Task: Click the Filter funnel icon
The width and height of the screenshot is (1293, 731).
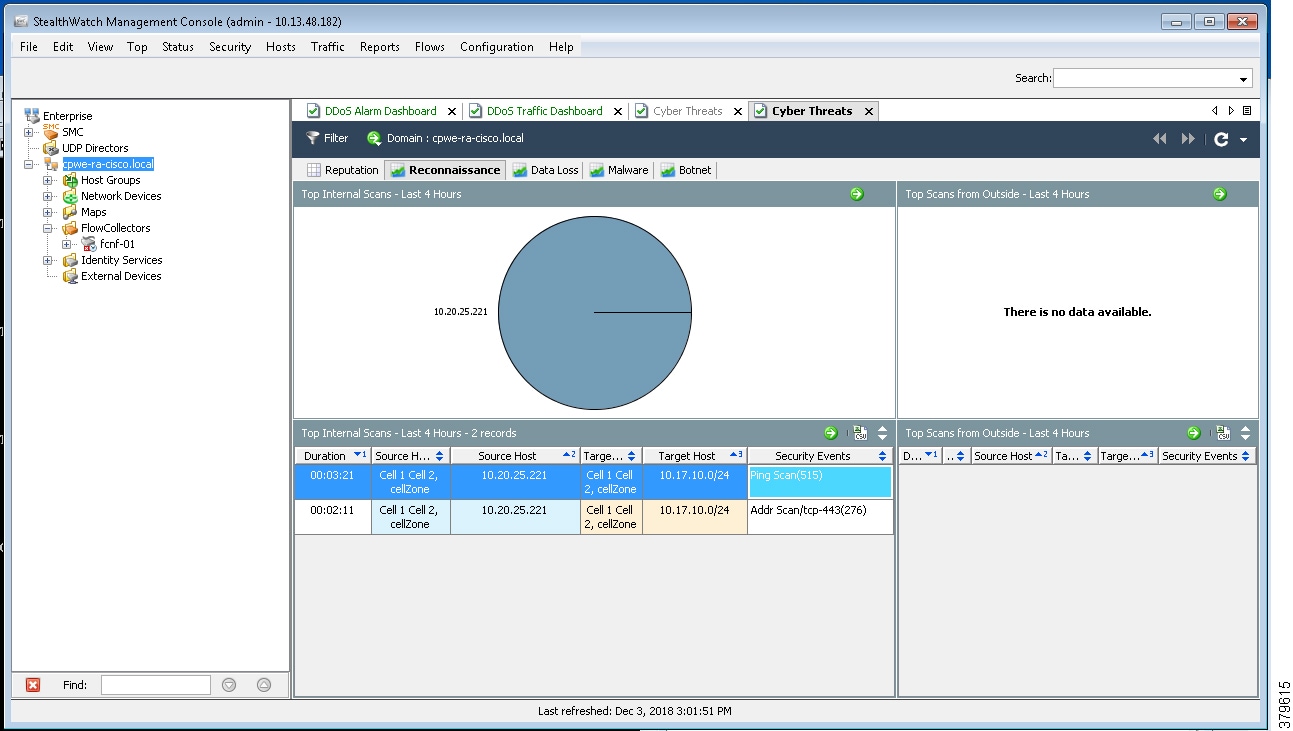Action: 313,139
